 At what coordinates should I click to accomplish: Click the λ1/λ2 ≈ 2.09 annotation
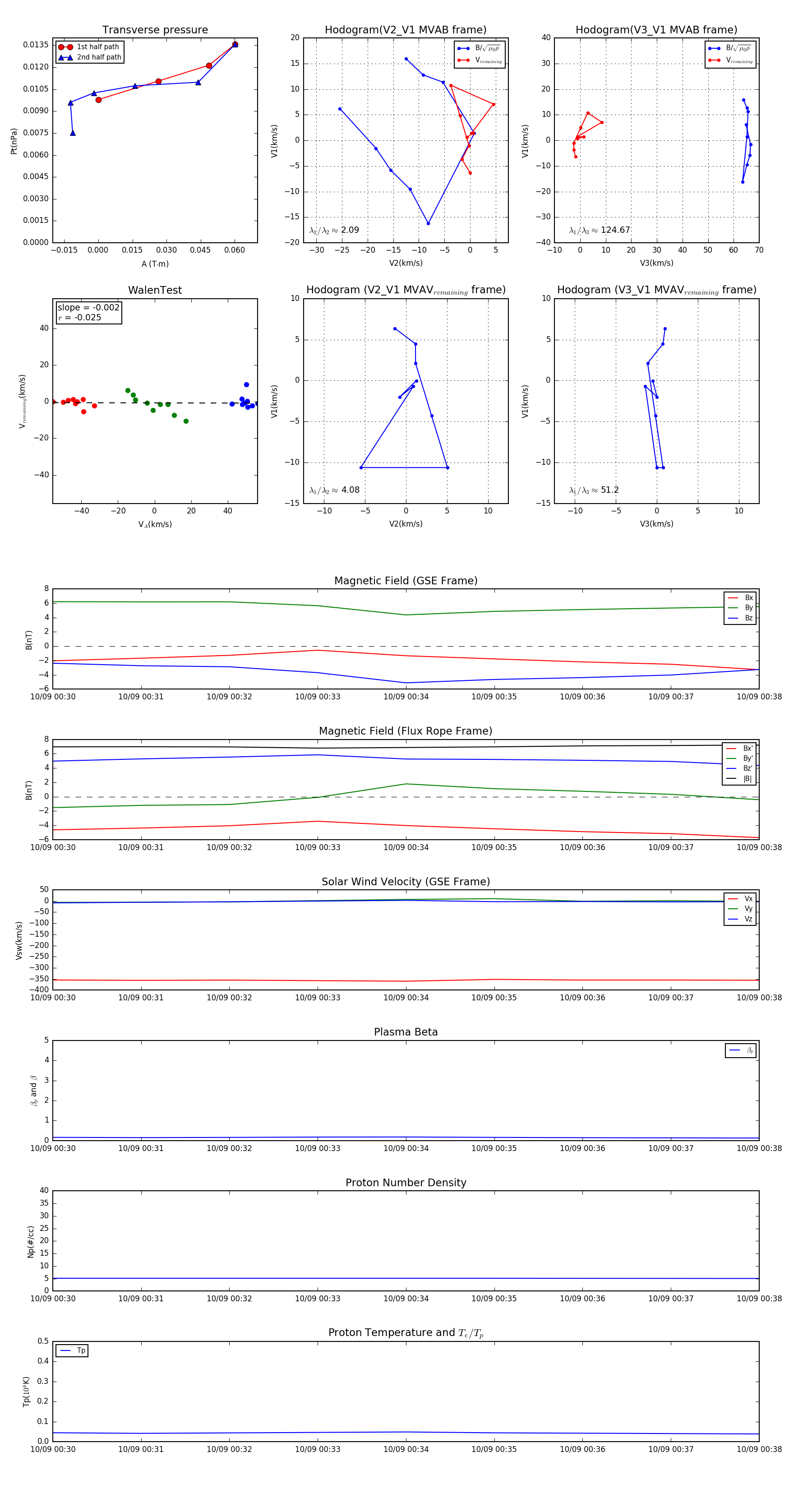click(x=334, y=230)
